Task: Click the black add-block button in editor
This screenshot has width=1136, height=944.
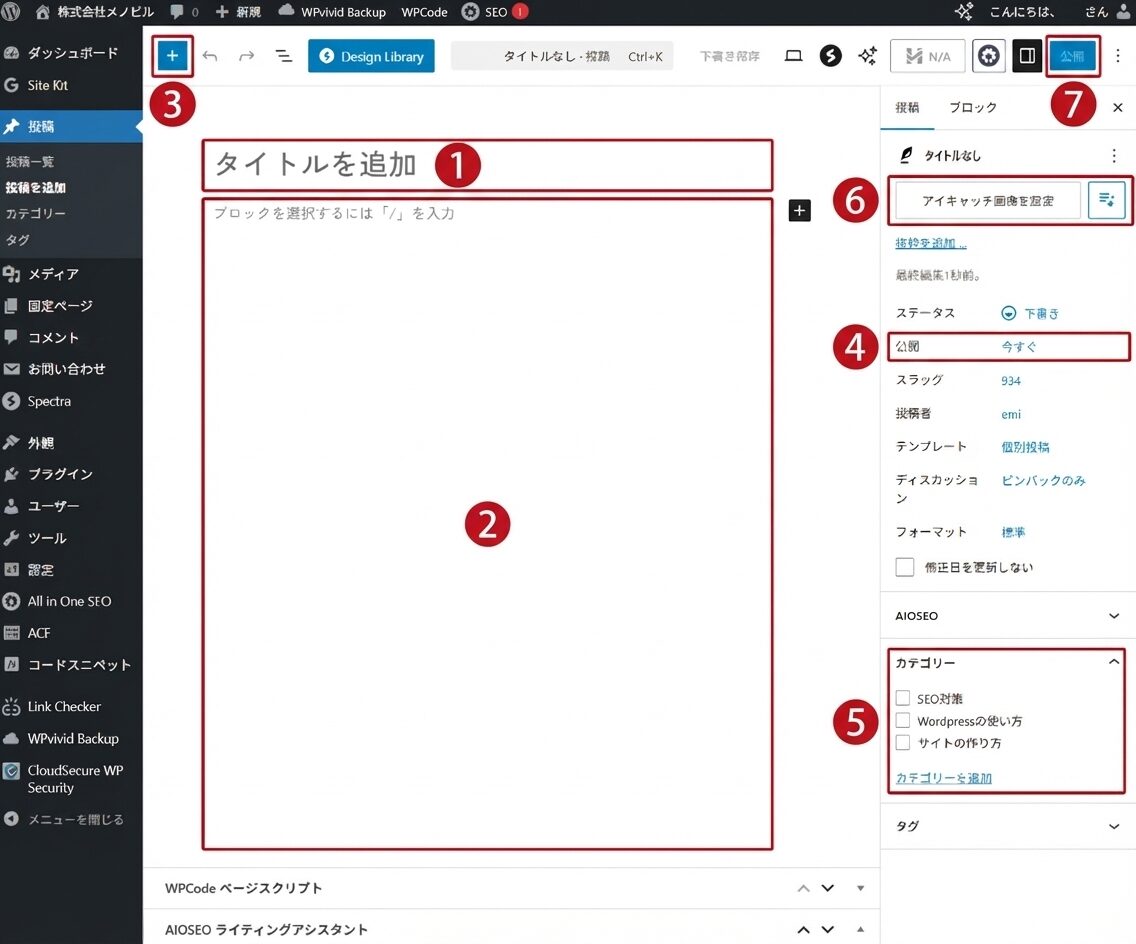Action: pyautogui.click(x=799, y=210)
